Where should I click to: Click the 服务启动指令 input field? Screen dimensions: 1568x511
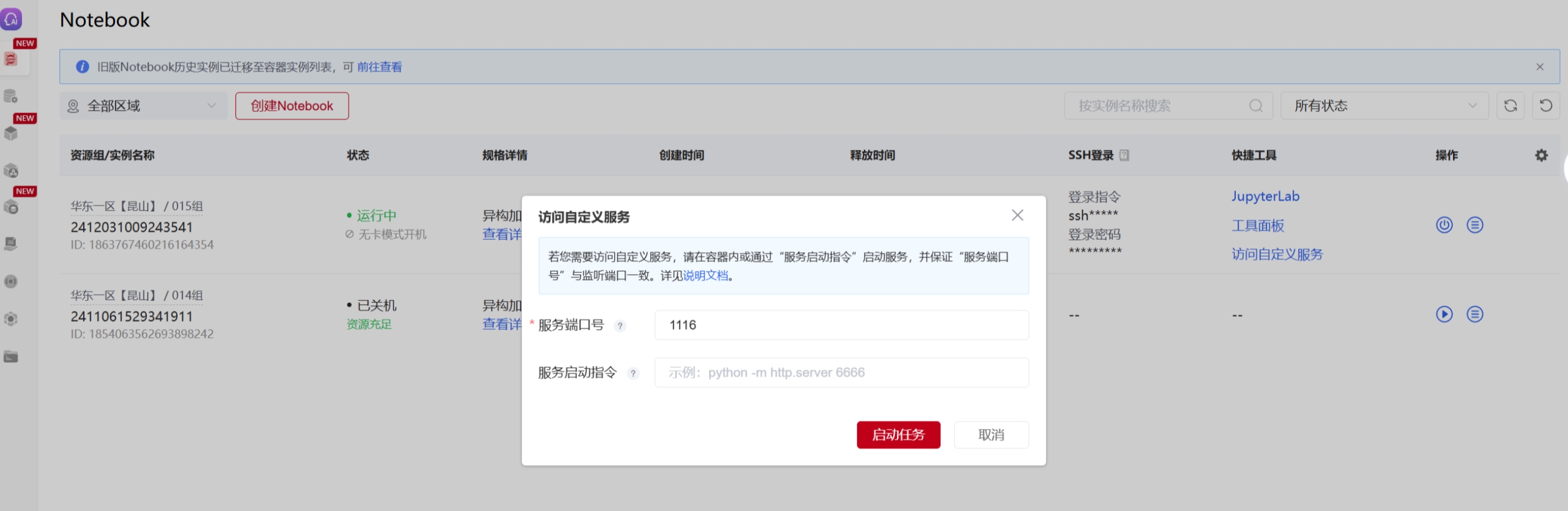click(x=841, y=373)
